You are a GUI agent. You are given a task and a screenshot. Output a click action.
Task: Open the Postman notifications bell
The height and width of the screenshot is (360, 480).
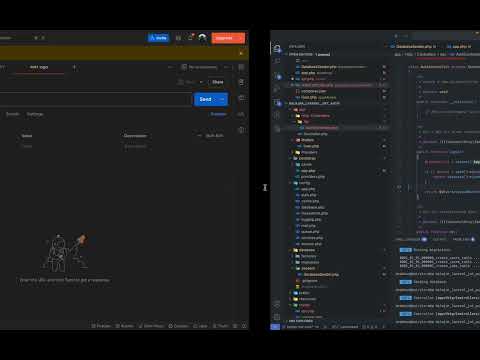pos(191,37)
